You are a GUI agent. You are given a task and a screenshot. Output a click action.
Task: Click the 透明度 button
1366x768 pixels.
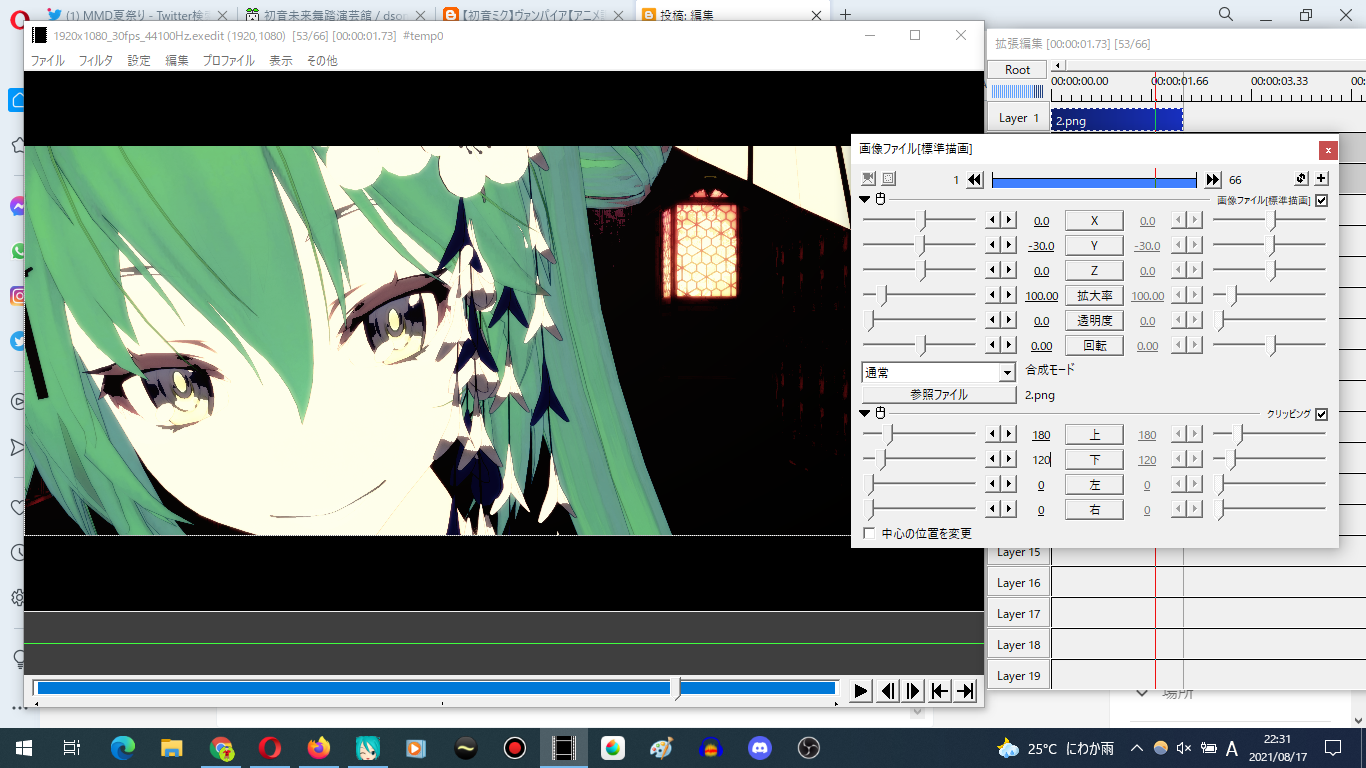pos(1094,320)
